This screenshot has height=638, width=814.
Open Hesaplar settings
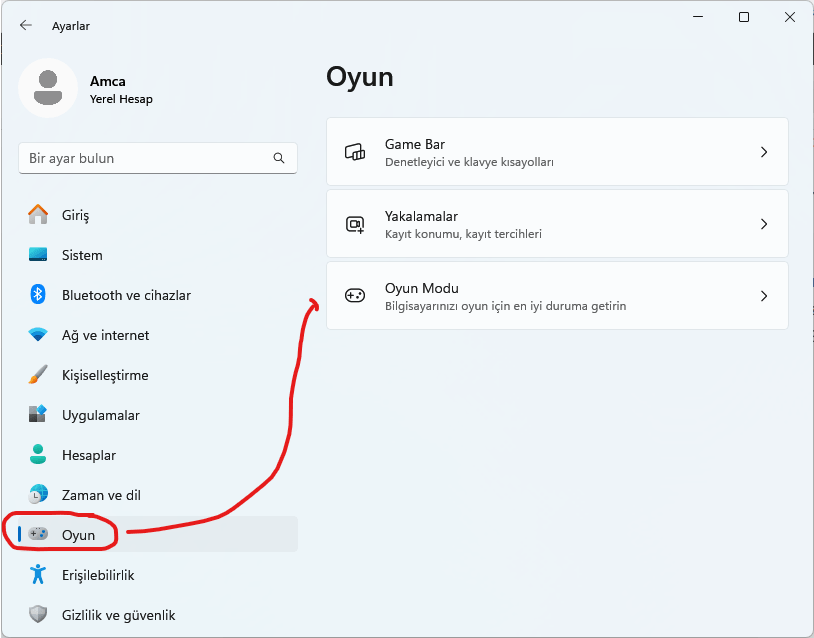click(158, 454)
